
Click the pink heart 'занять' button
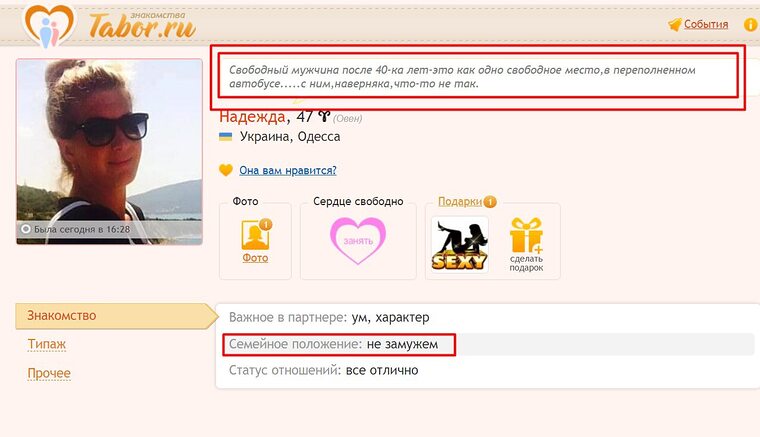[358, 240]
